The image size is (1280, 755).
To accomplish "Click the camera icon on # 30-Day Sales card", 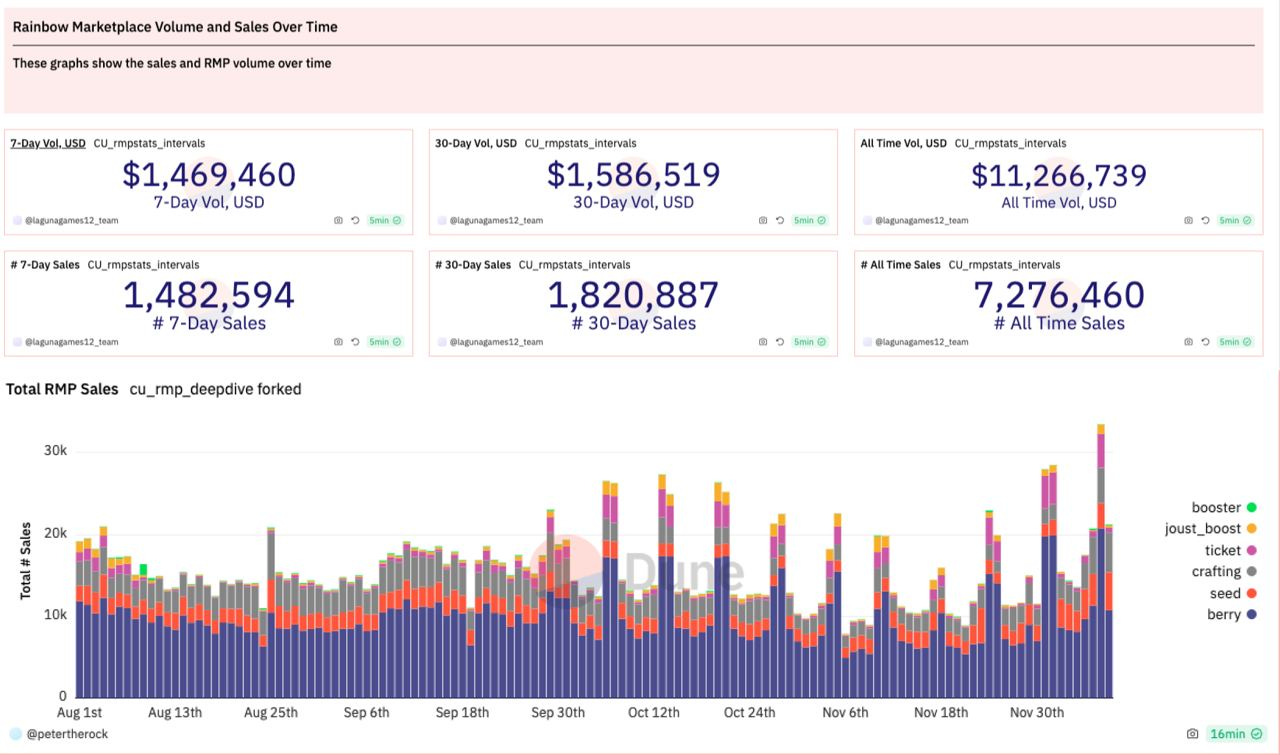I will coord(763,342).
